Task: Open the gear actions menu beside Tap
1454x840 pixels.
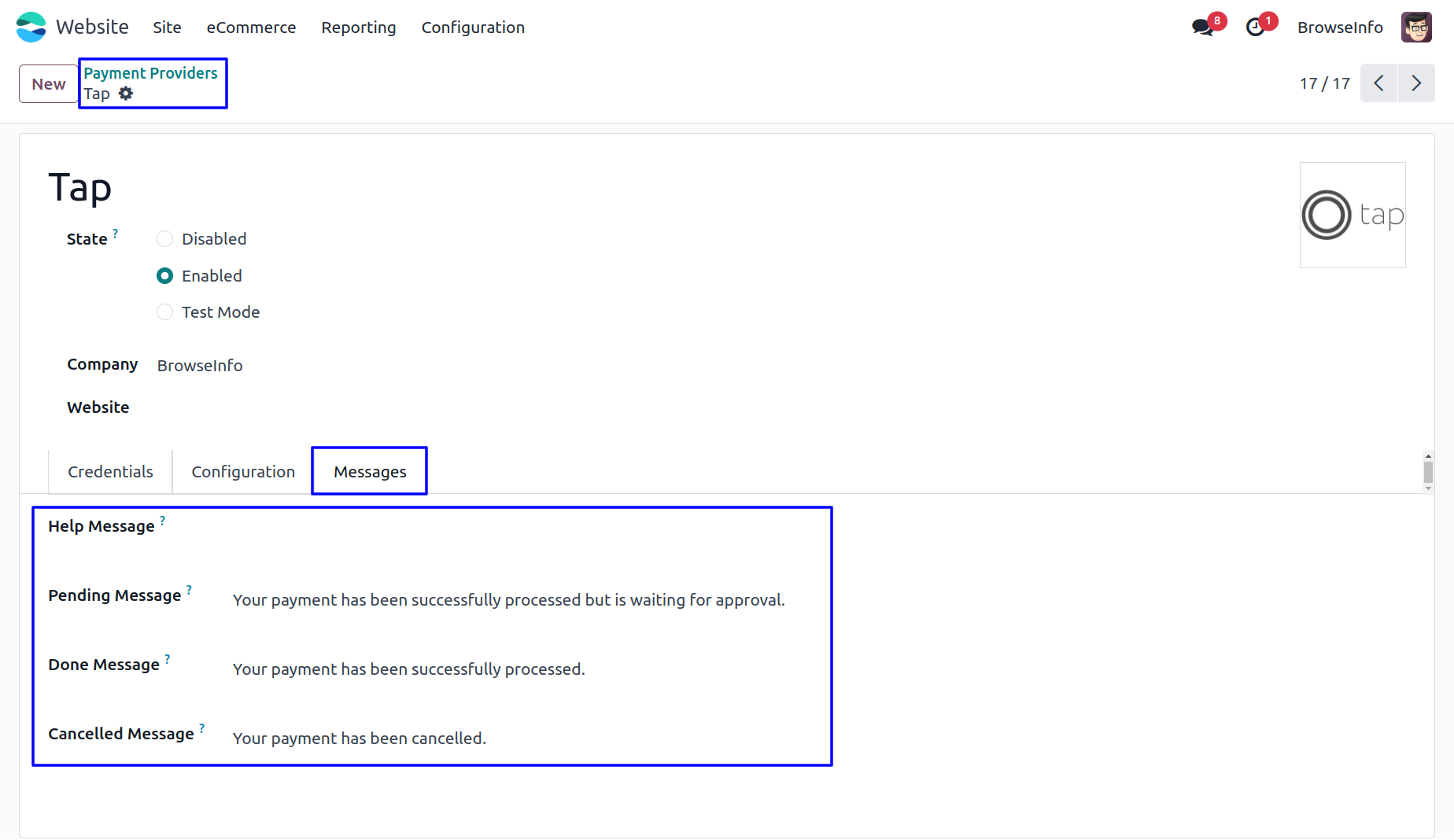Action: (x=126, y=94)
